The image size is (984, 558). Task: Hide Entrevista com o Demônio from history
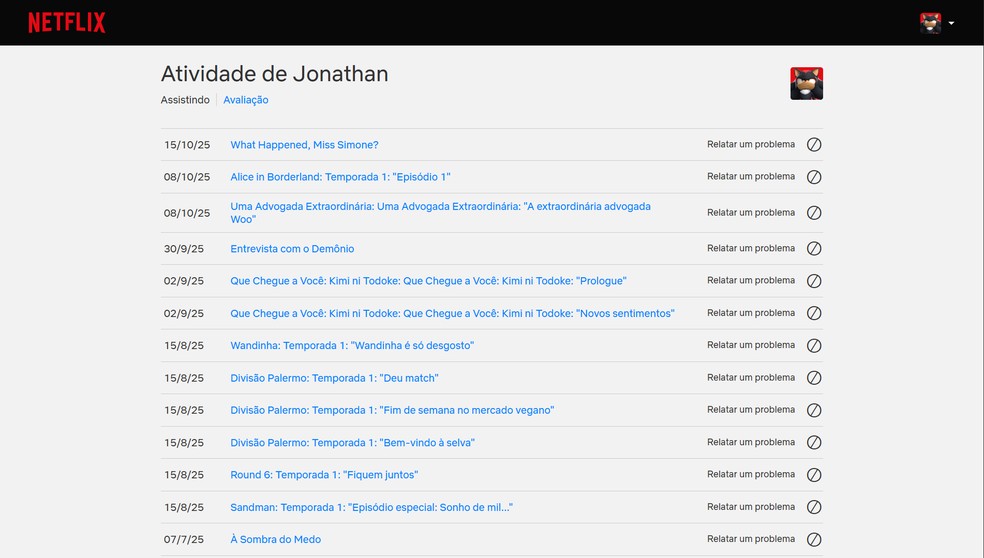(814, 249)
